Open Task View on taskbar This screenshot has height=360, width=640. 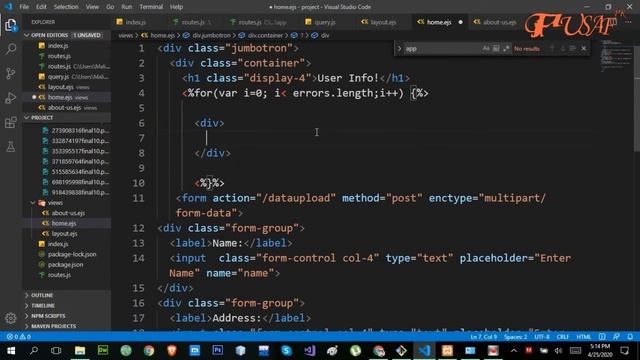click(x=56, y=351)
